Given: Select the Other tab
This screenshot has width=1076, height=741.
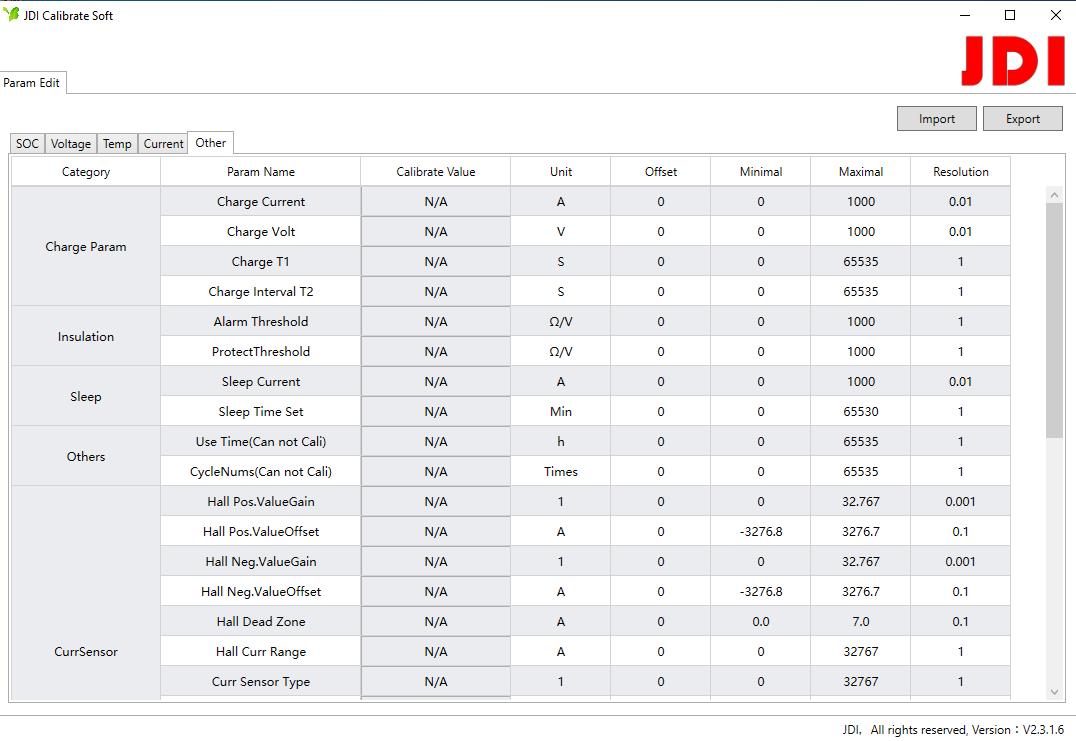Looking at the screenshot, I should point(211,143).
